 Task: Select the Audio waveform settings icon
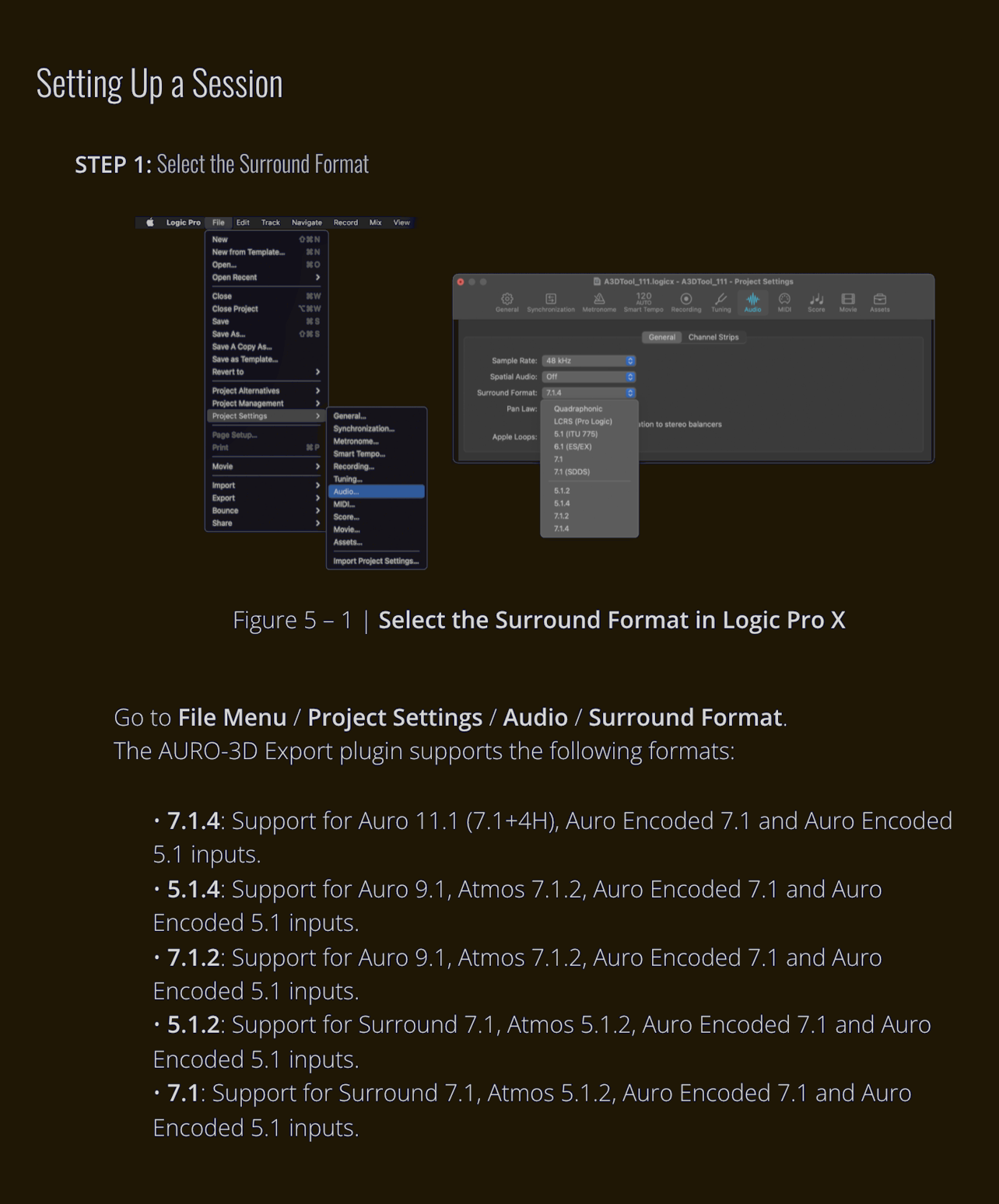753,302
